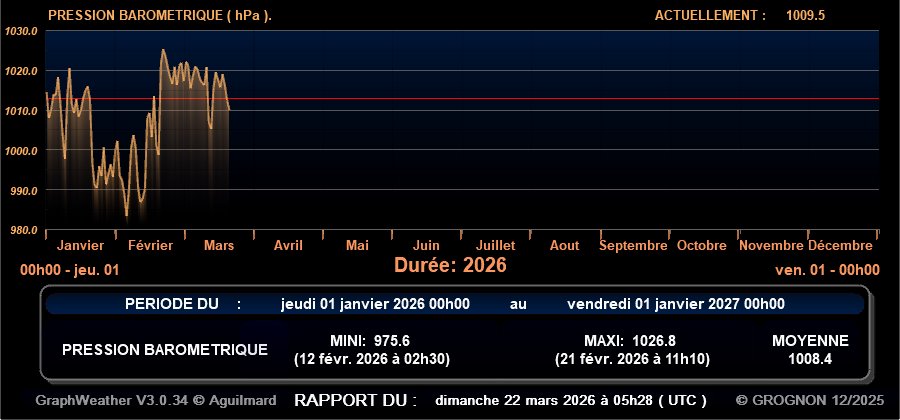Click the Janvier month label
This screenshot has height=420, width=900.
[80, 245]
